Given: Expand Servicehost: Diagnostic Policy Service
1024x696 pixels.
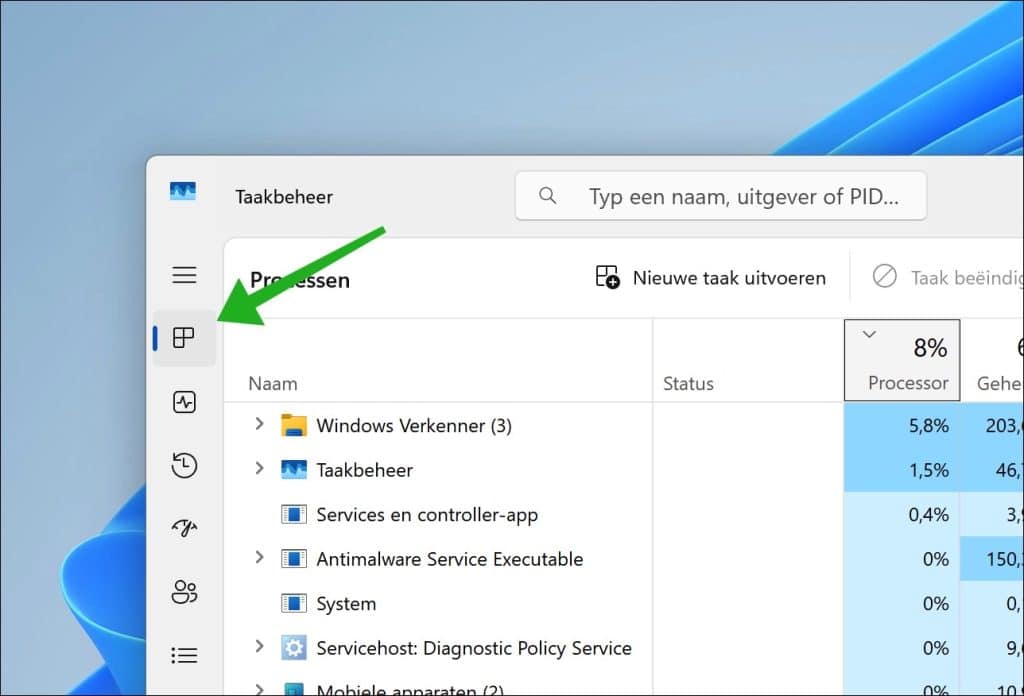Looking at the screenshot, I should [x=259, y=647].
